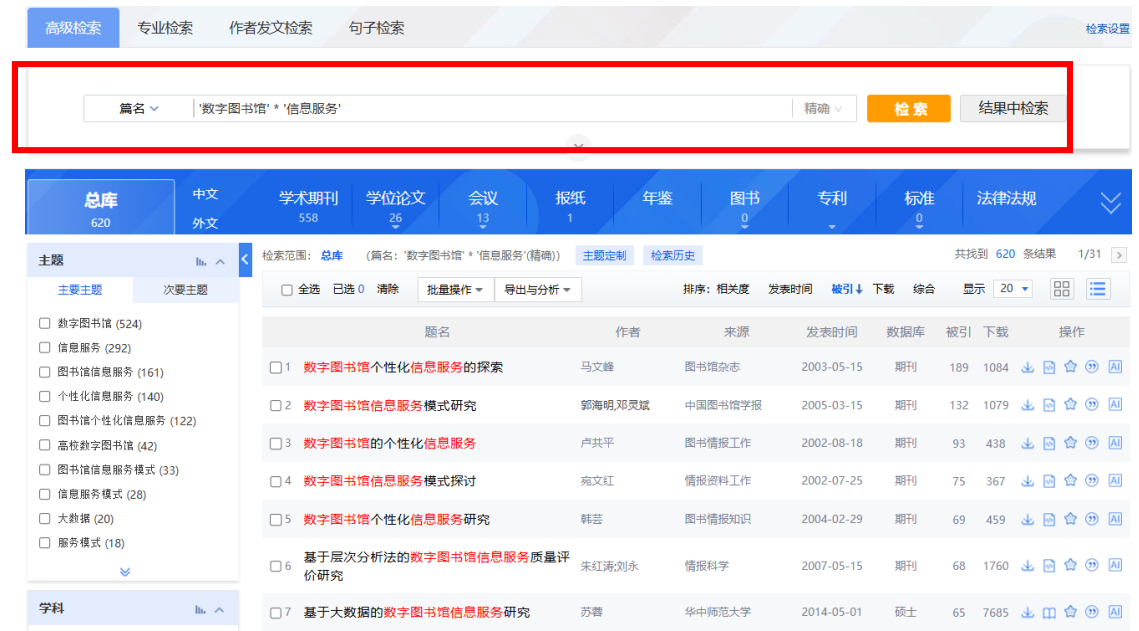Click the favorite star icon on row 3
Viewport: 1139px width, 631px height.
pos(1070,443)
